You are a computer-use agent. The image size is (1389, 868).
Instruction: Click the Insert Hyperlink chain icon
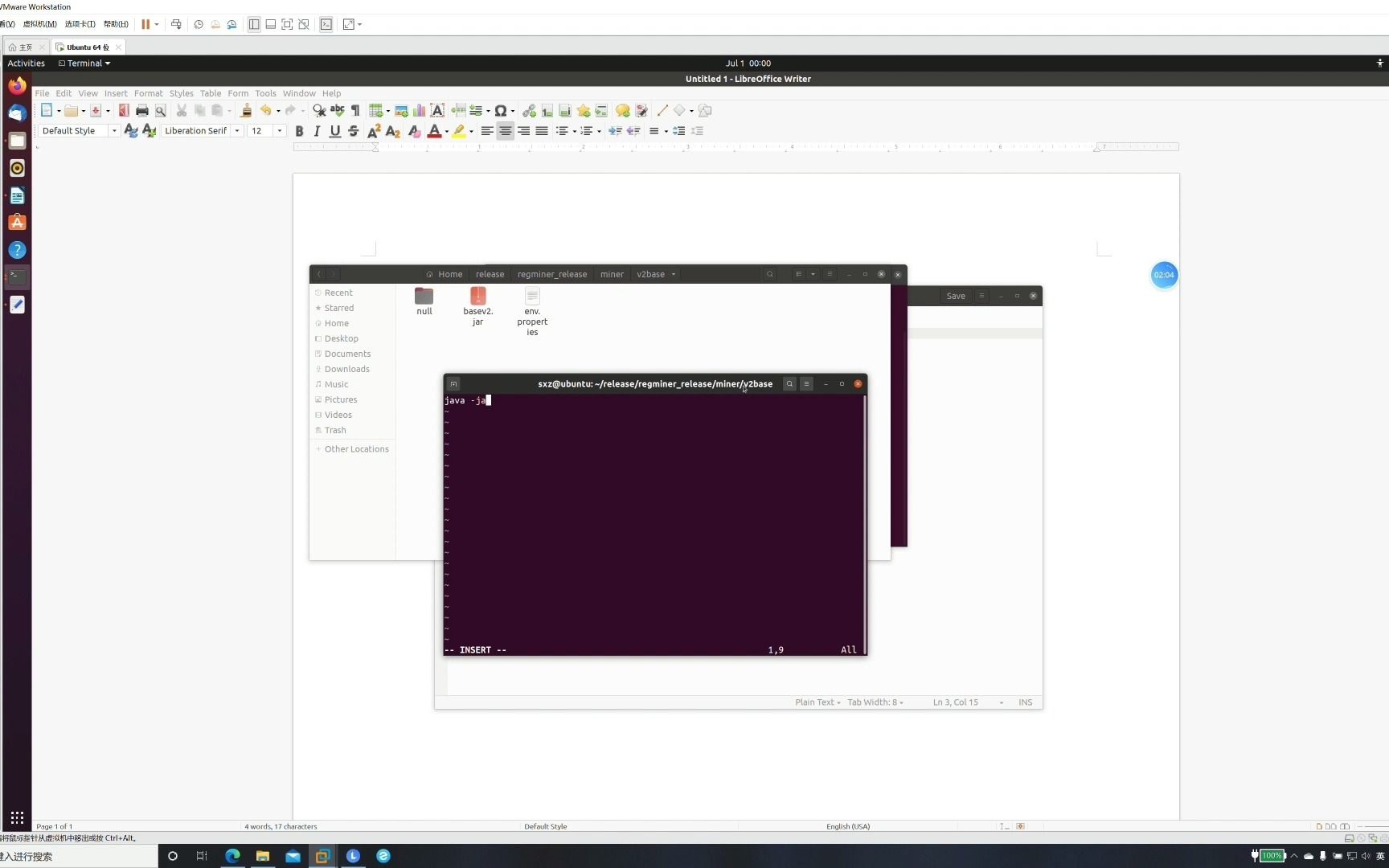point(529,111)
